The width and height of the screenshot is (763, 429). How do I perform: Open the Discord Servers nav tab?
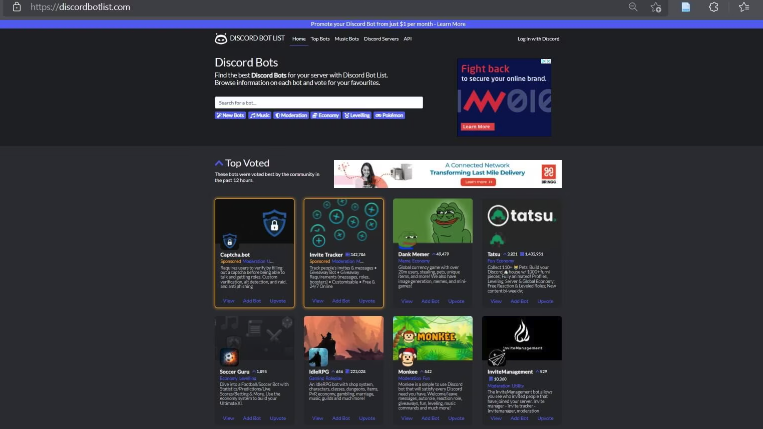click(x=381, y=39)
